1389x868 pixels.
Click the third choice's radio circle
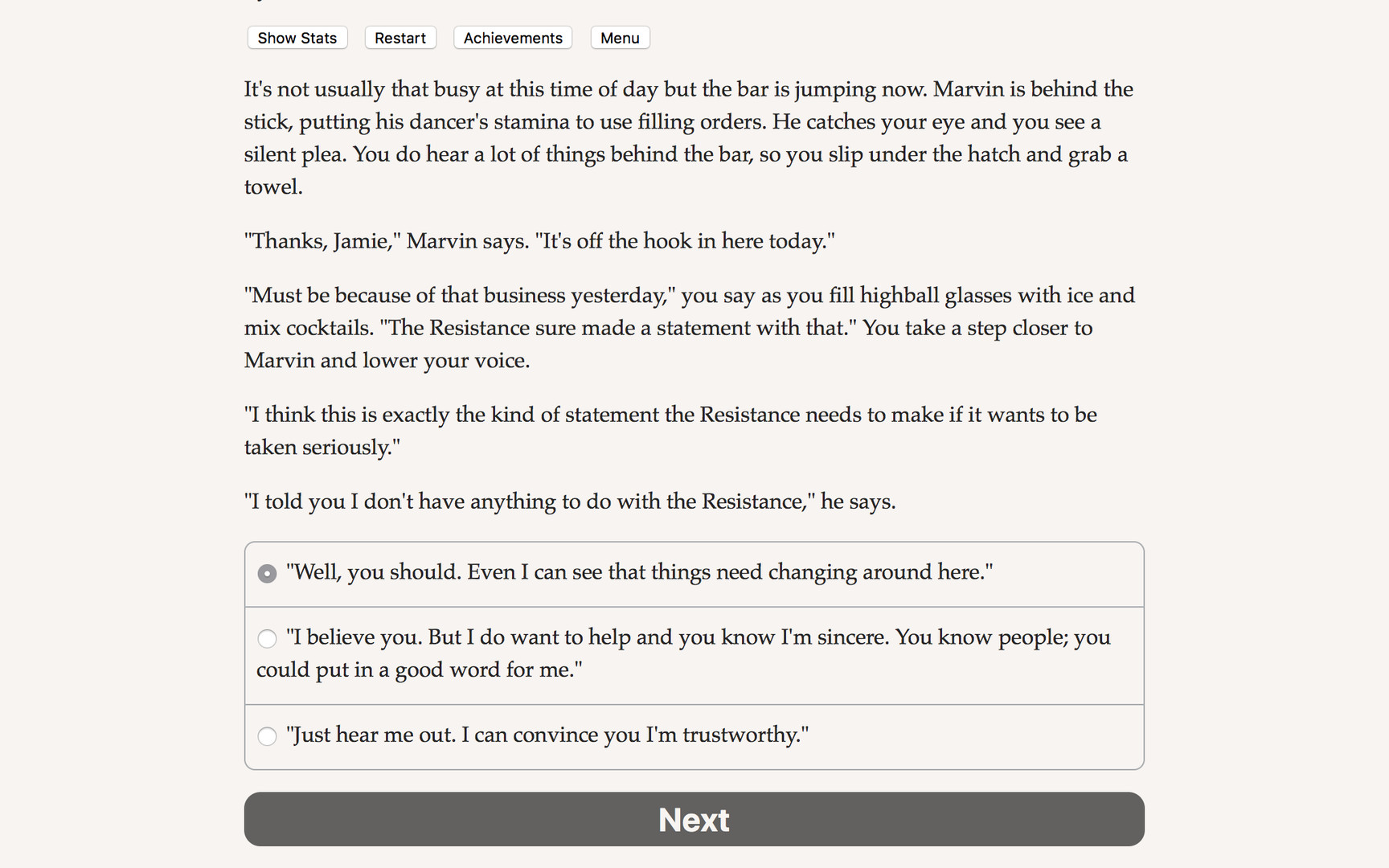coord(267,736)
